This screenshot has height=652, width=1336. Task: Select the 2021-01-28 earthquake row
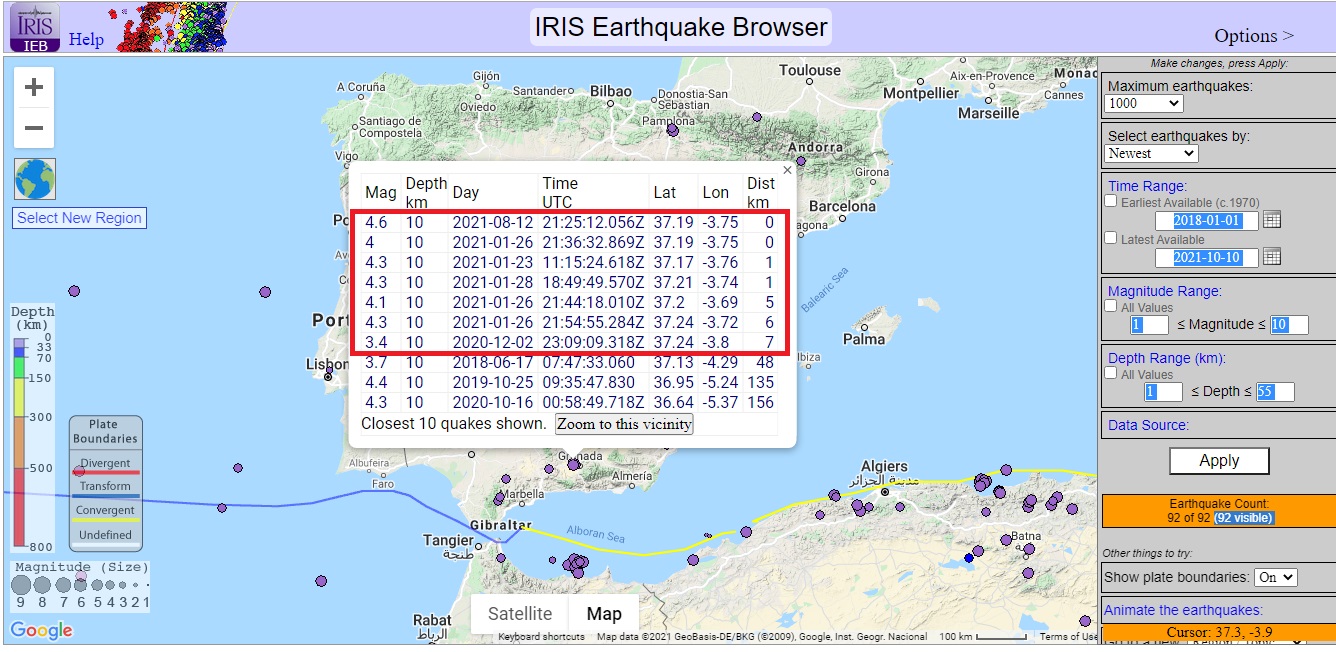click(x=570, y=282)
